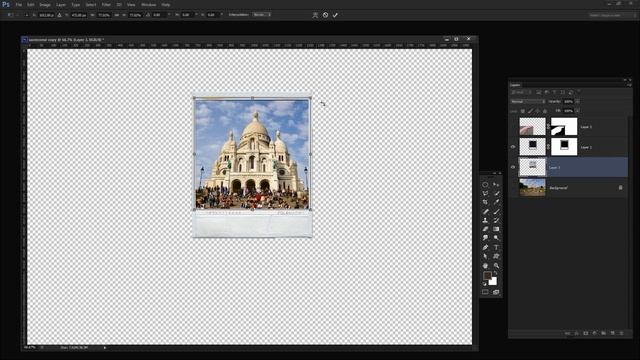Click the foreground color swatch

pyautogui.click(x=487, y=276)
